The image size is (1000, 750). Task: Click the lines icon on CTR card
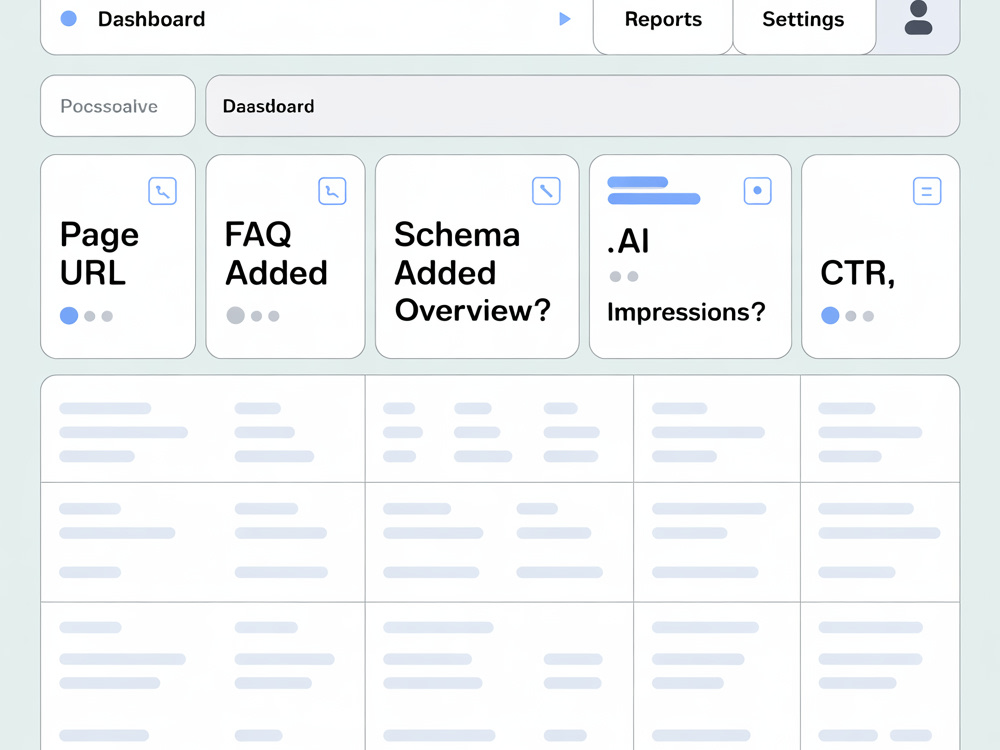click(927, 191)
